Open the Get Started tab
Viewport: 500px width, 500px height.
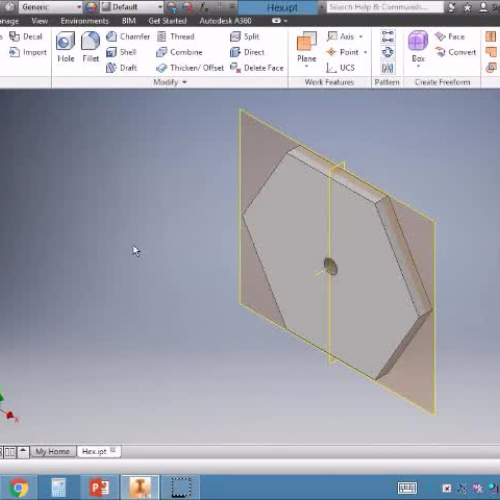(167, 21)
